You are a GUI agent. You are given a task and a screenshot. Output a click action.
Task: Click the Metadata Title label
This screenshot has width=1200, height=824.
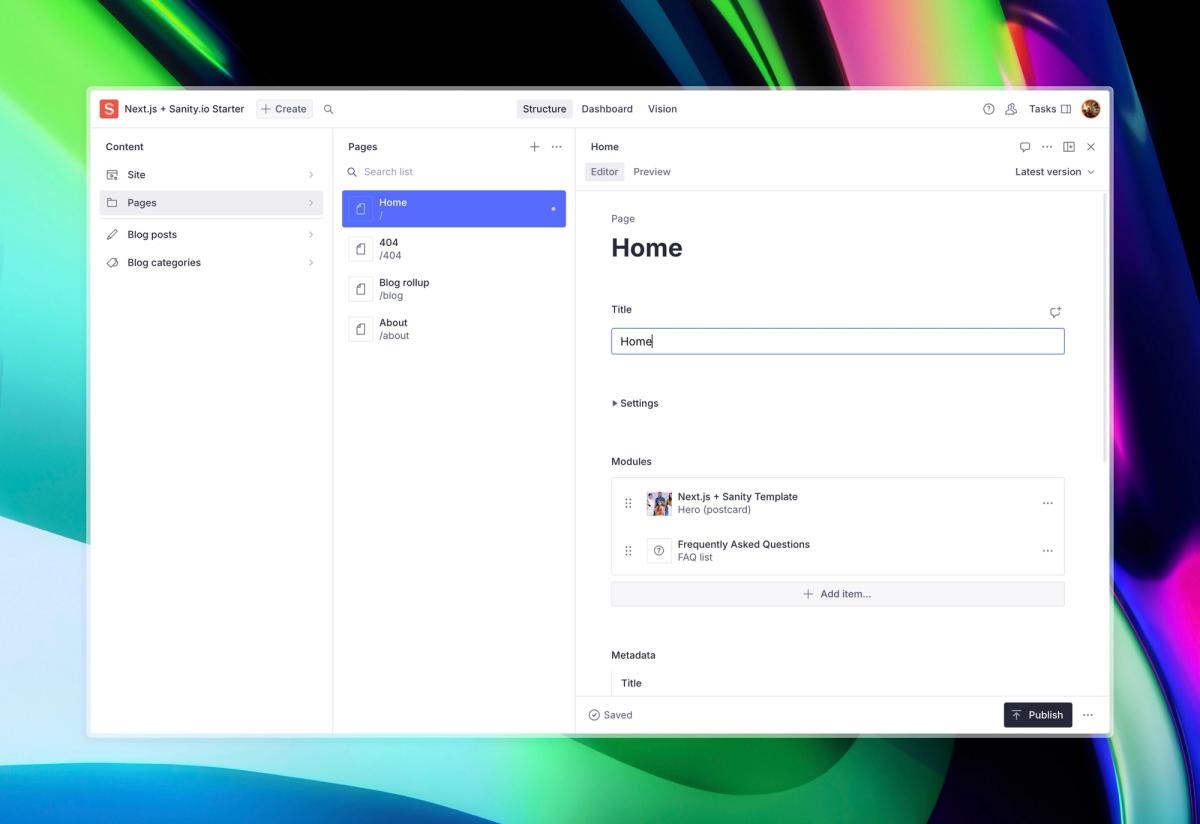pyautogui.click(x=631, y=683)
